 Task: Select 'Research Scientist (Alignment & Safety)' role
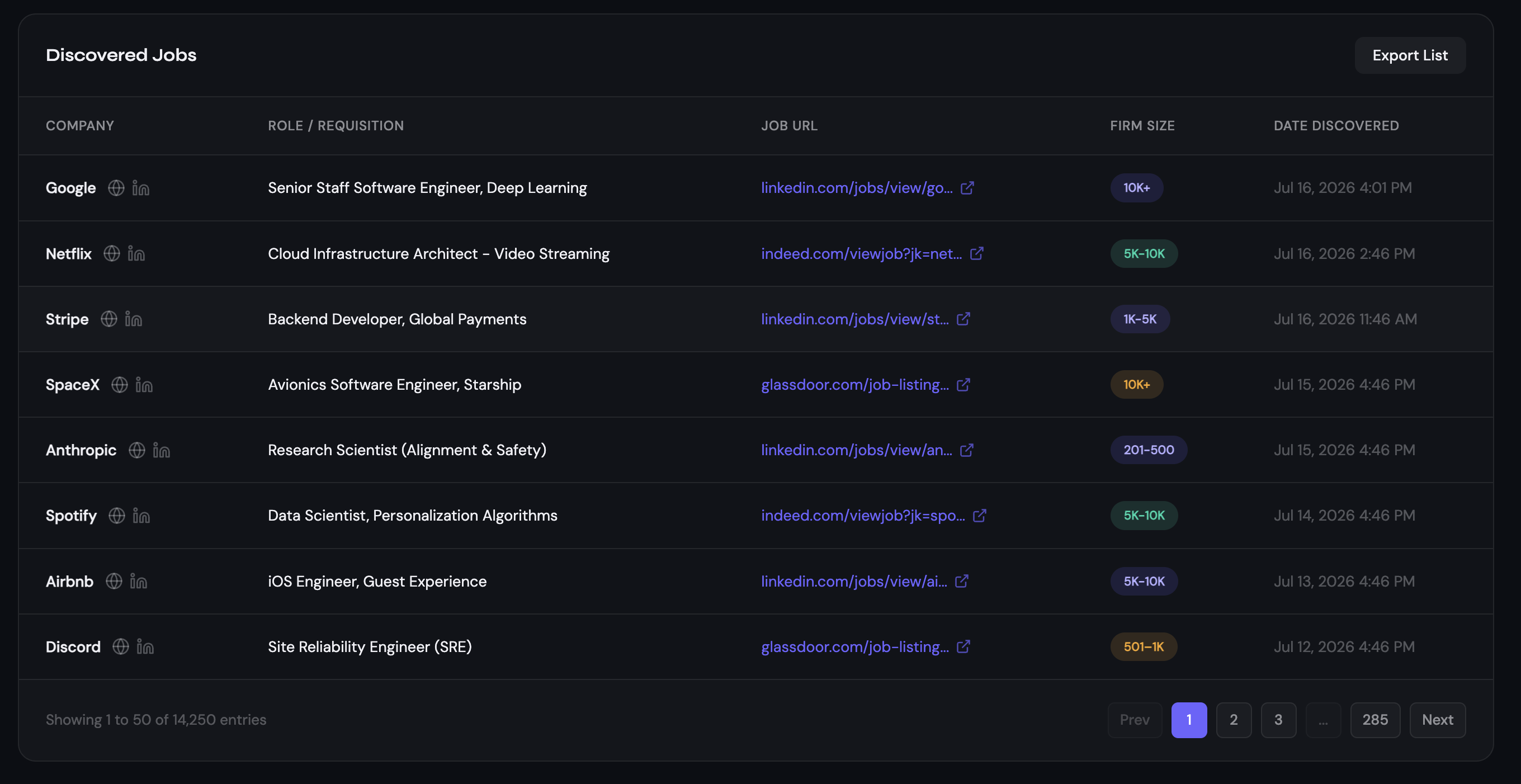point(408,450)
